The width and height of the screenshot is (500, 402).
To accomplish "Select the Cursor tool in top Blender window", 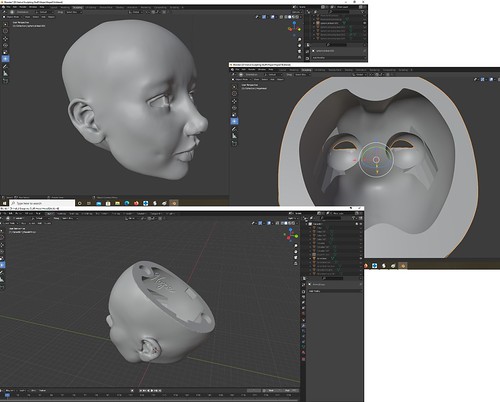I will click(x=5, y=31).
